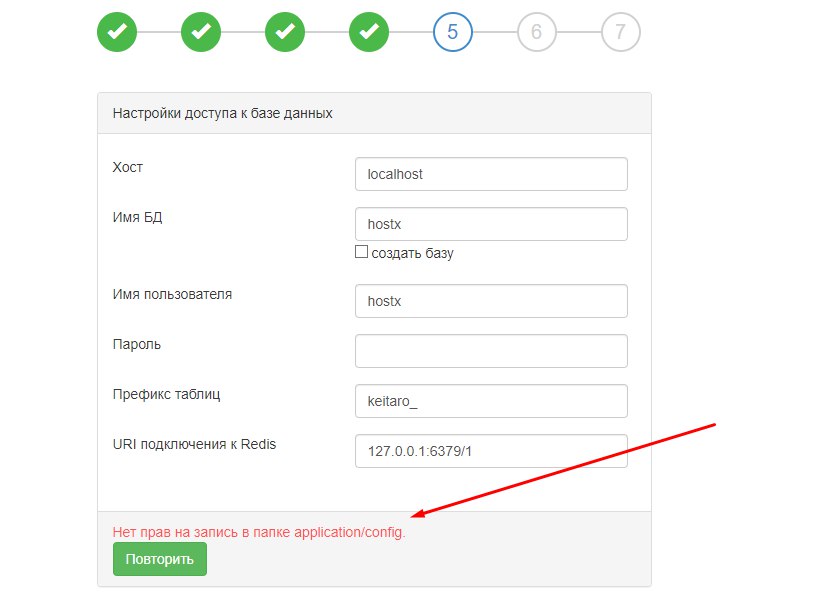This screenshot has width=838, height=604.
Task: Select the step 6 circle indicator
Action: [537, 32]
